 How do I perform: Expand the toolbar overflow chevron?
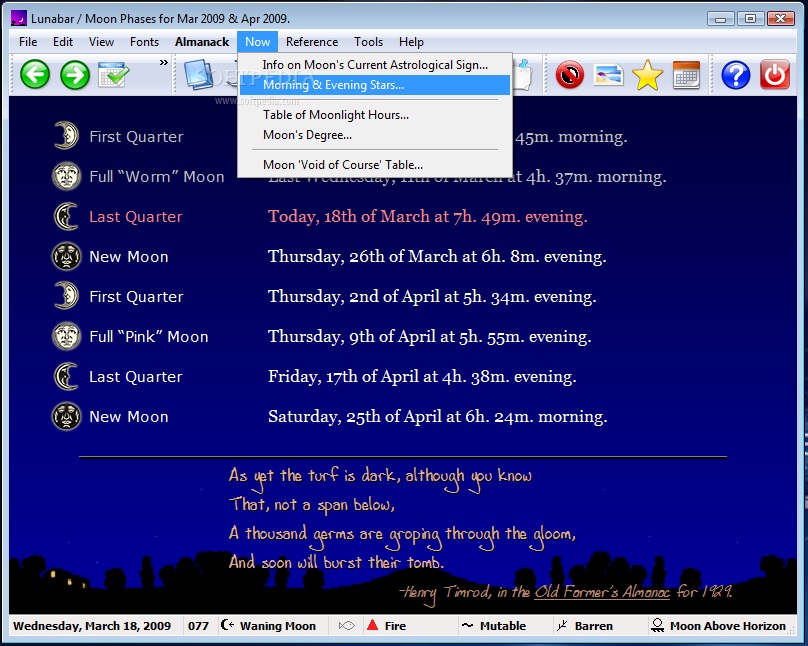point(163,62)
